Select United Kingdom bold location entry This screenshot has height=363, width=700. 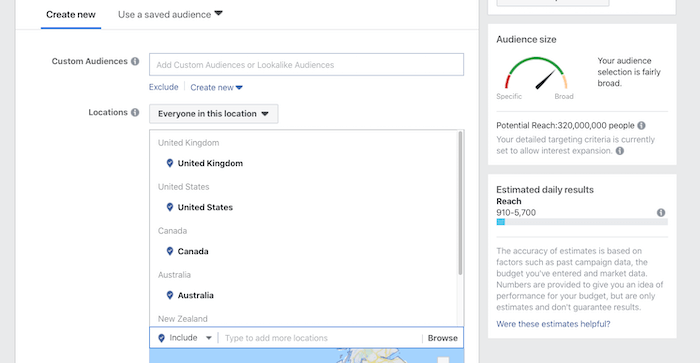[210, 163]
